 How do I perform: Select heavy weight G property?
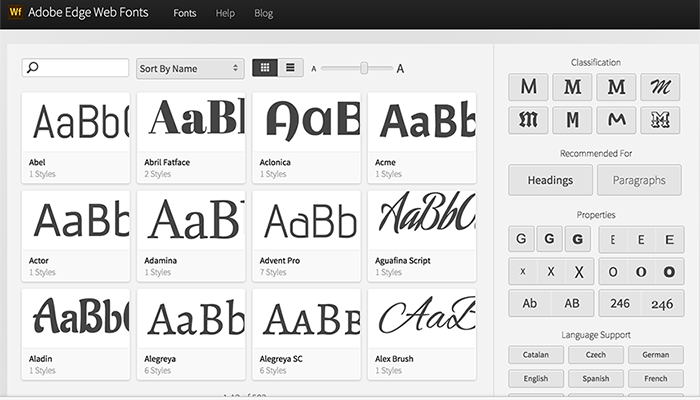coord(578,239)
